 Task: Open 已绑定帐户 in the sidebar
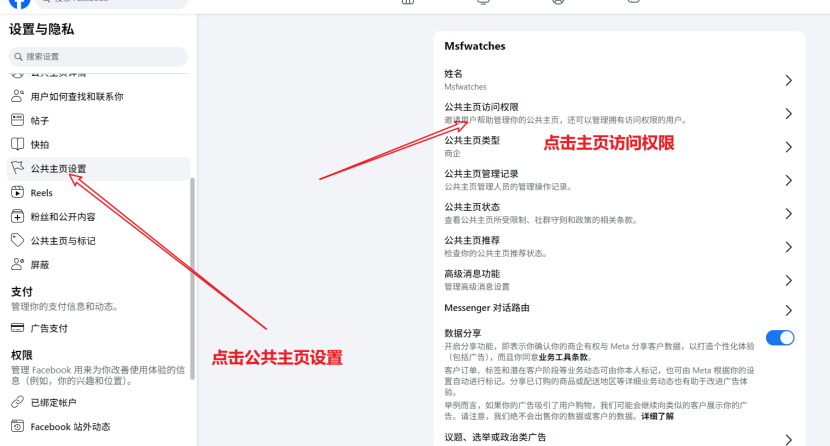(98, 403)
